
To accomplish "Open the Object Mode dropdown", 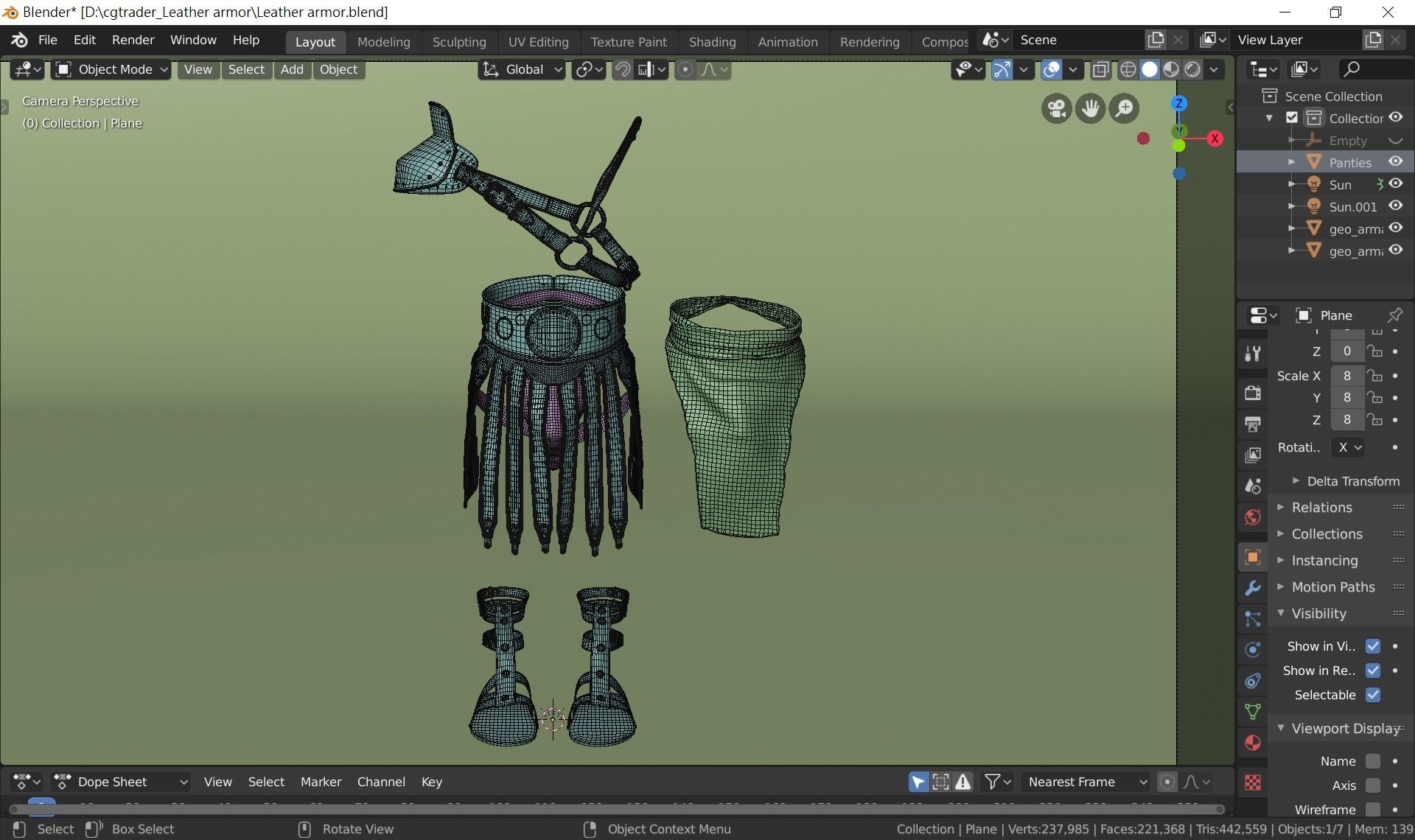I will point(112,69).
